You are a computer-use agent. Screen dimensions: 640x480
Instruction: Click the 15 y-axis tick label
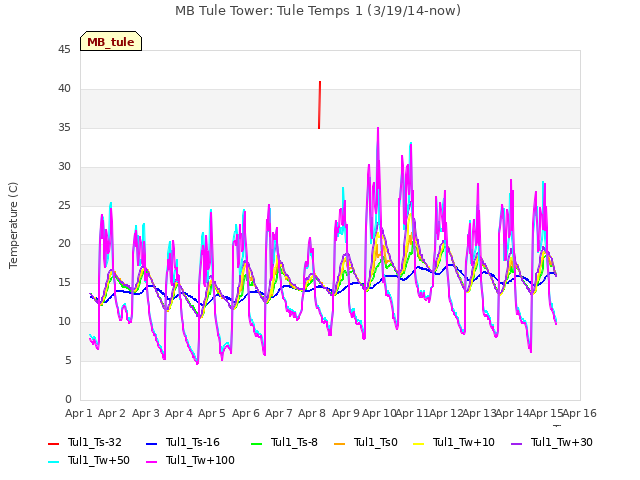pos(64,283)
